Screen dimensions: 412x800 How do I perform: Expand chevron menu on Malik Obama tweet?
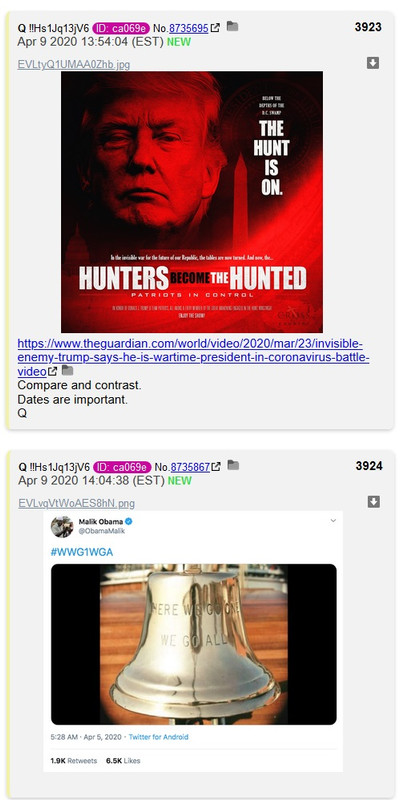tap(333, 521)
